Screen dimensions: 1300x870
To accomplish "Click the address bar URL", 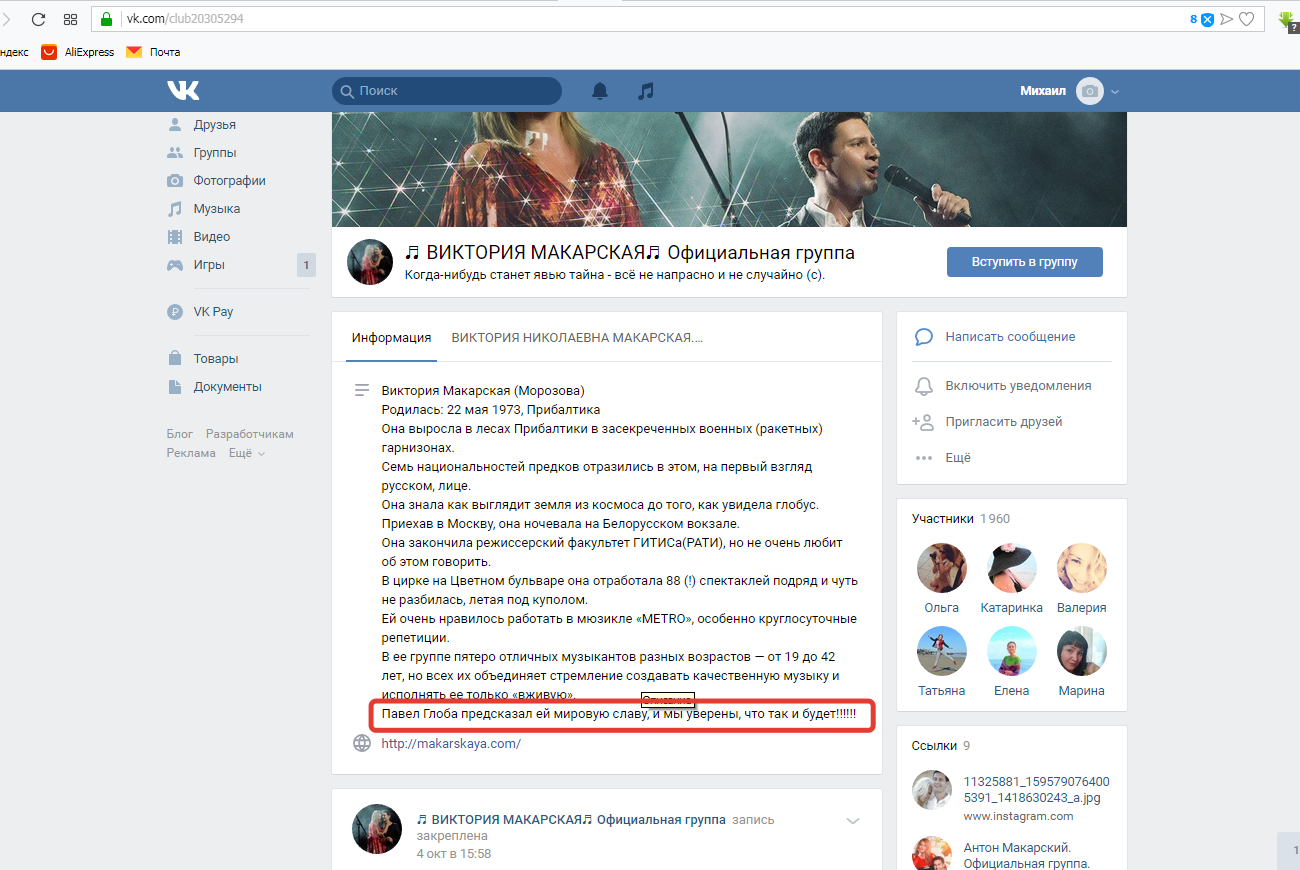I will (185, 19).
